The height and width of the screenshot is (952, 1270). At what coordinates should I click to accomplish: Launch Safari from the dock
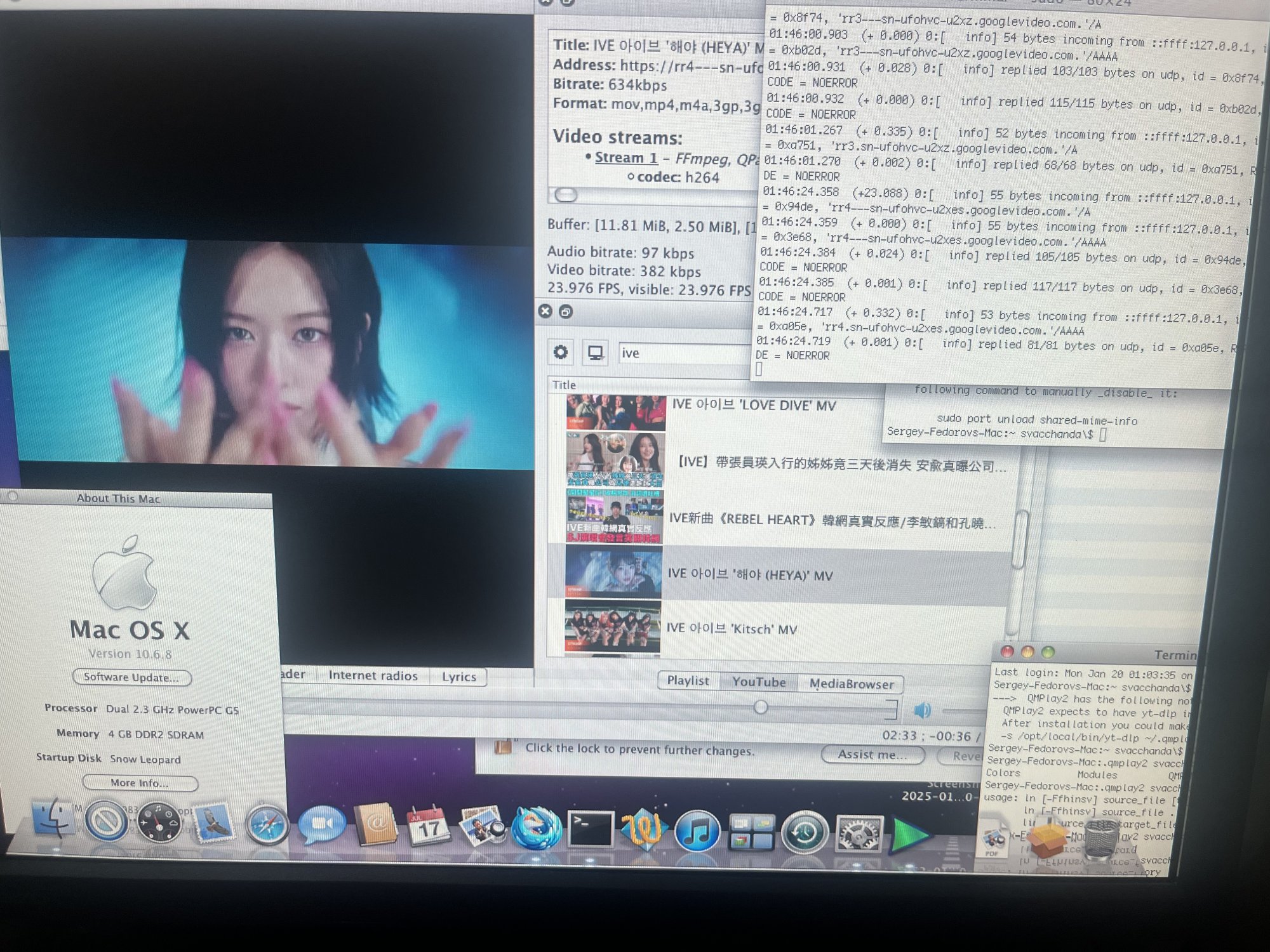[267, 825]
